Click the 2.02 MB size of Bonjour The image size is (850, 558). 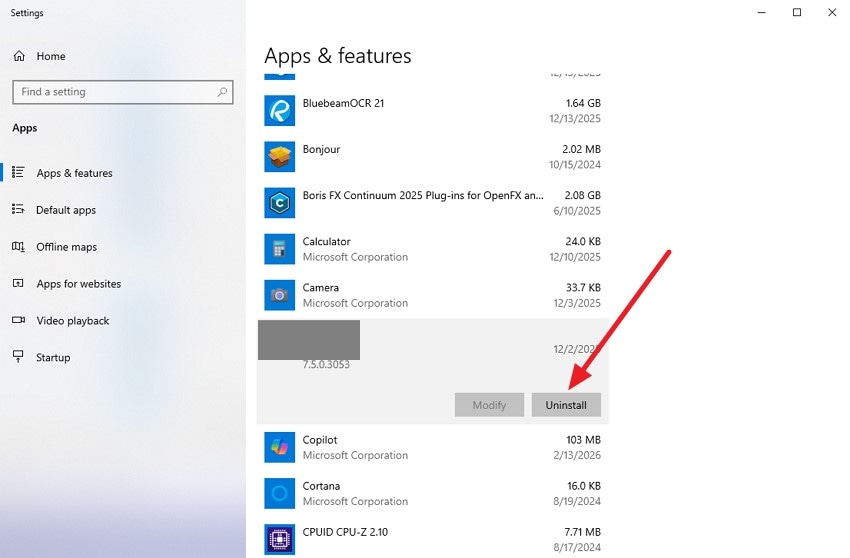(x=582, y=149)
